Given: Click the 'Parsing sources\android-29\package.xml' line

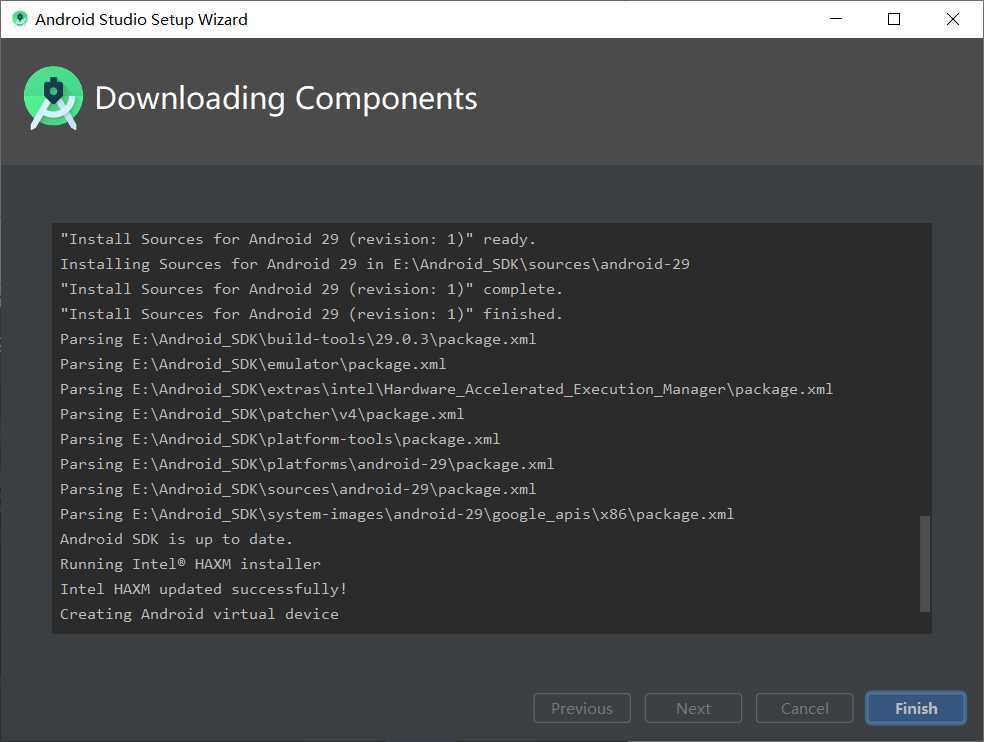Looking at the screenshot, I should point(298,489).
